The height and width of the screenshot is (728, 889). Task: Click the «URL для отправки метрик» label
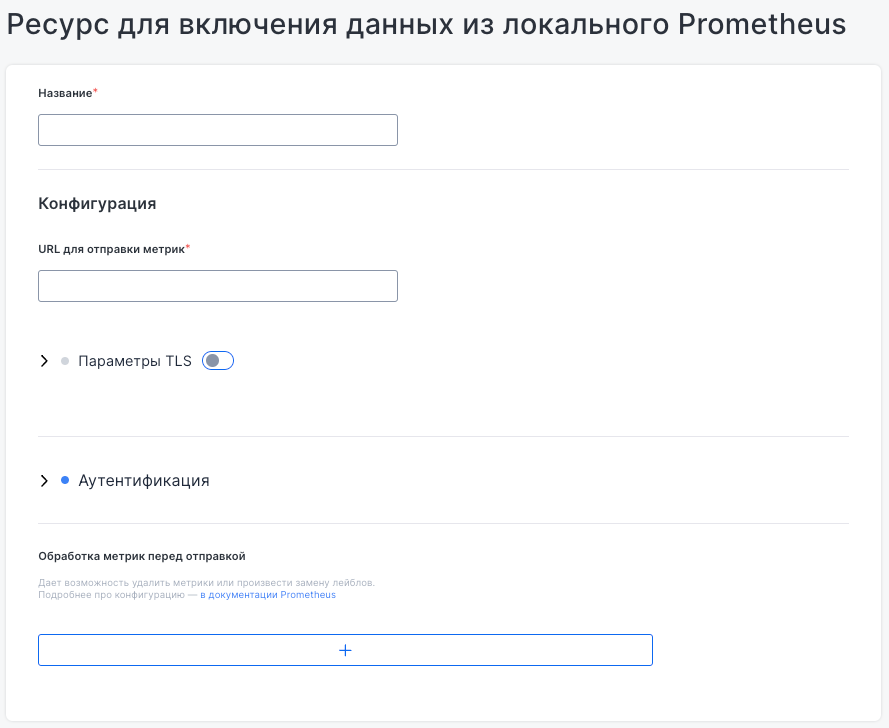(111, 249)
